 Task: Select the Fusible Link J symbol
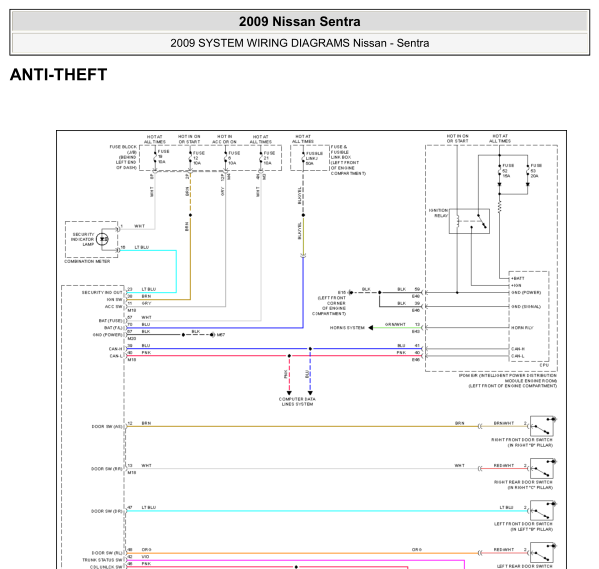tap(303, 158)
